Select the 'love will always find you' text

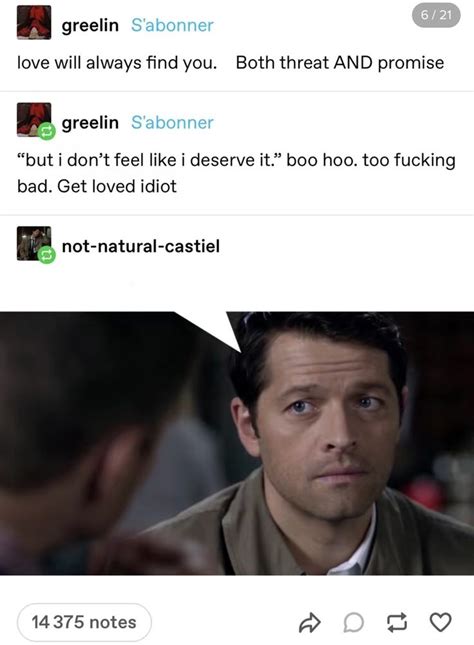pyautogui.click(x=117, y=63)
